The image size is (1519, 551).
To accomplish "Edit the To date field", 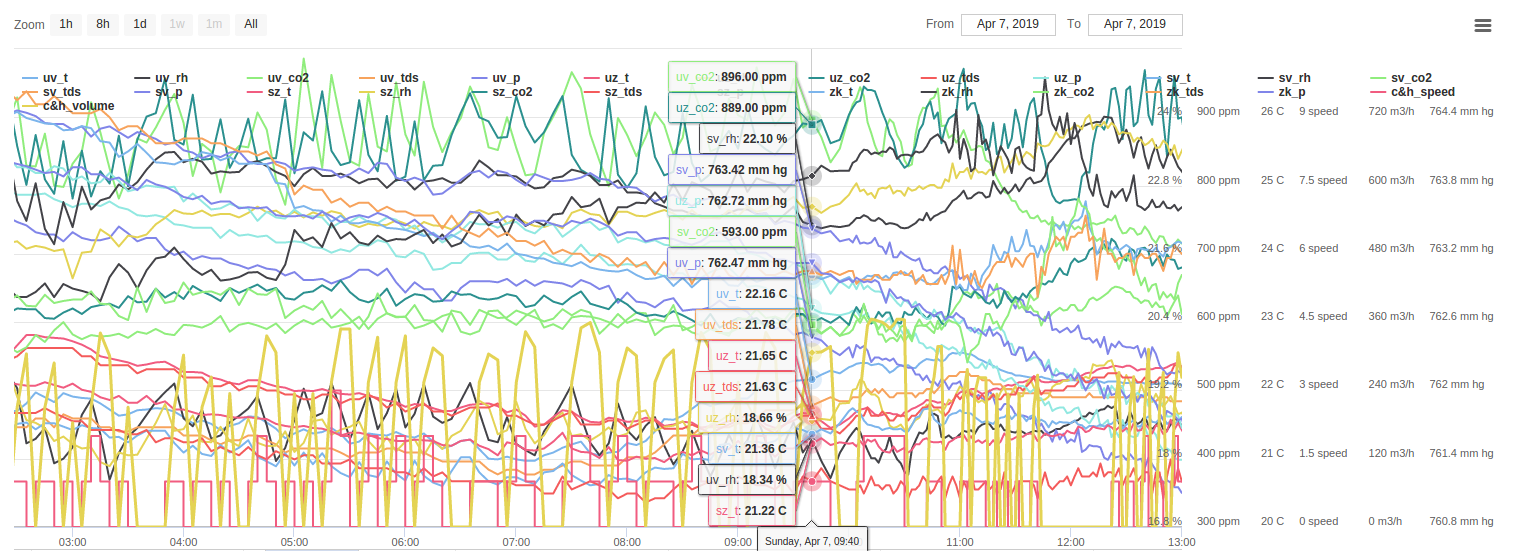I will [x=1135, y=24].
